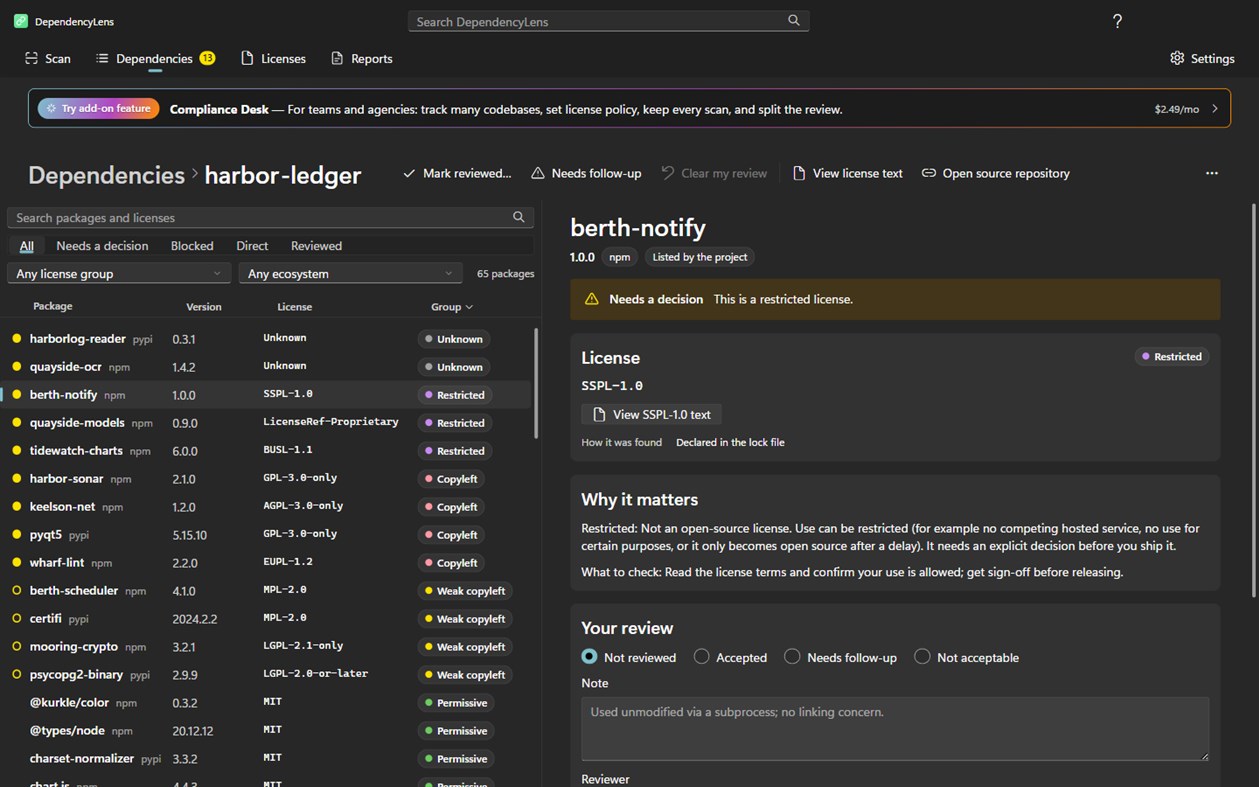Screen dimensions: 1259x787
Task: Select the quayside-ocr package row
Action: [x=266, y=367]
